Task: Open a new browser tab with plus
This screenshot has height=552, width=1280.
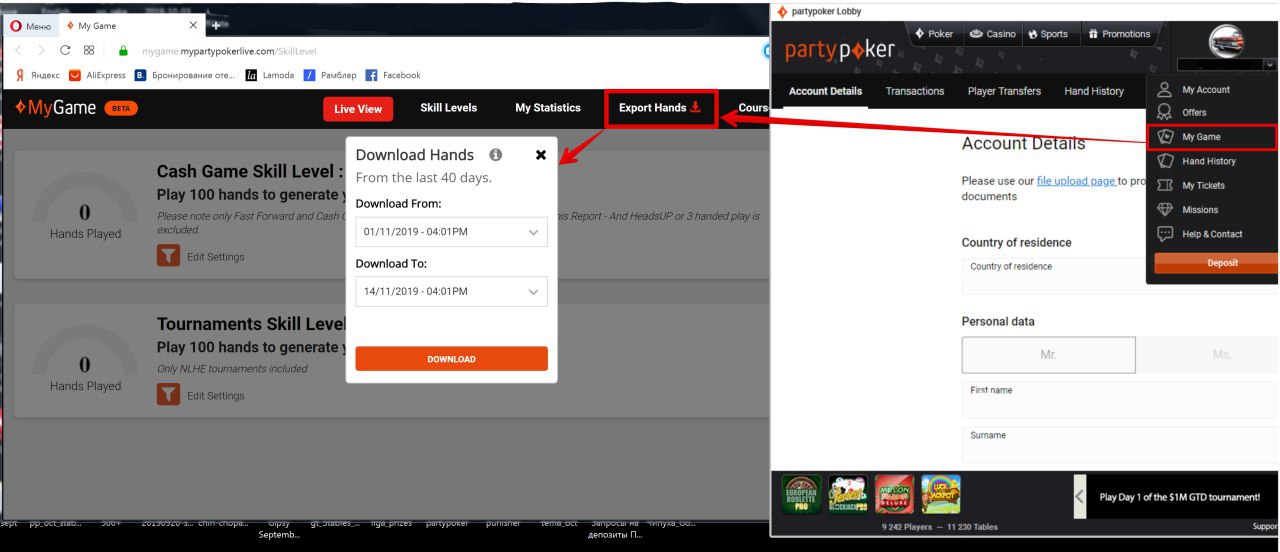Action: point(215,26)
